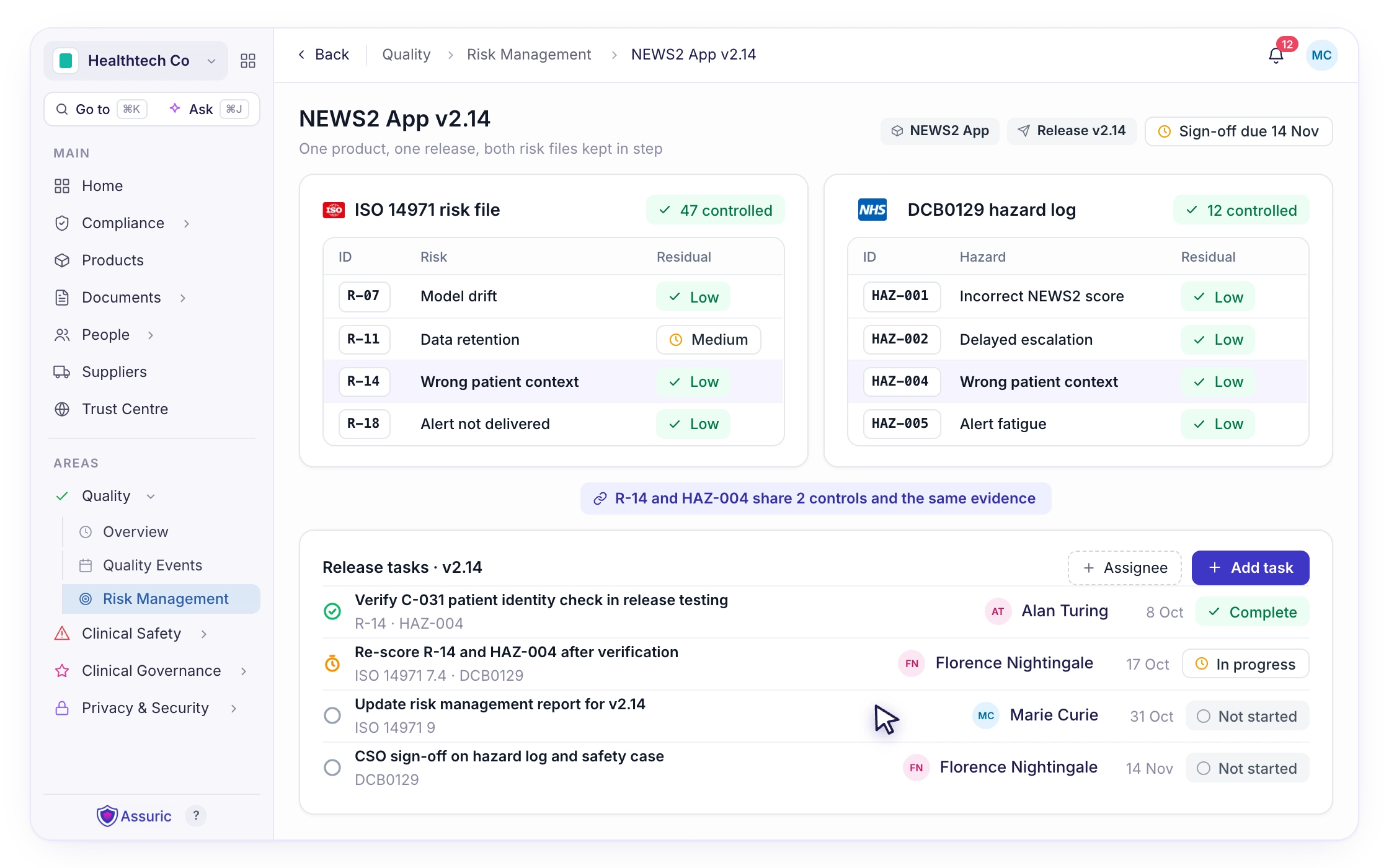Expand the Clinical Governance chevron

point(244,671)
